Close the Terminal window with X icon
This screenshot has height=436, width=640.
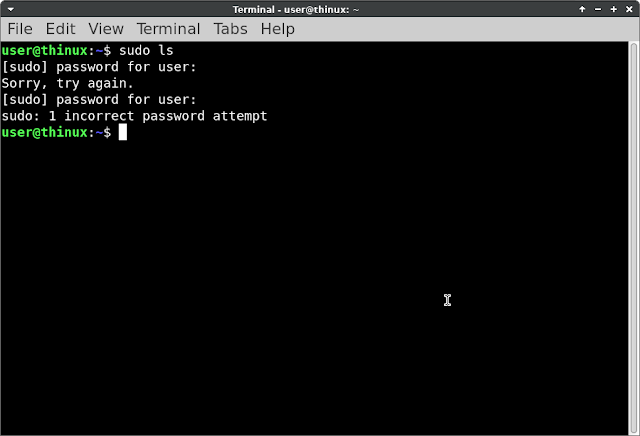tap(629, 9)
